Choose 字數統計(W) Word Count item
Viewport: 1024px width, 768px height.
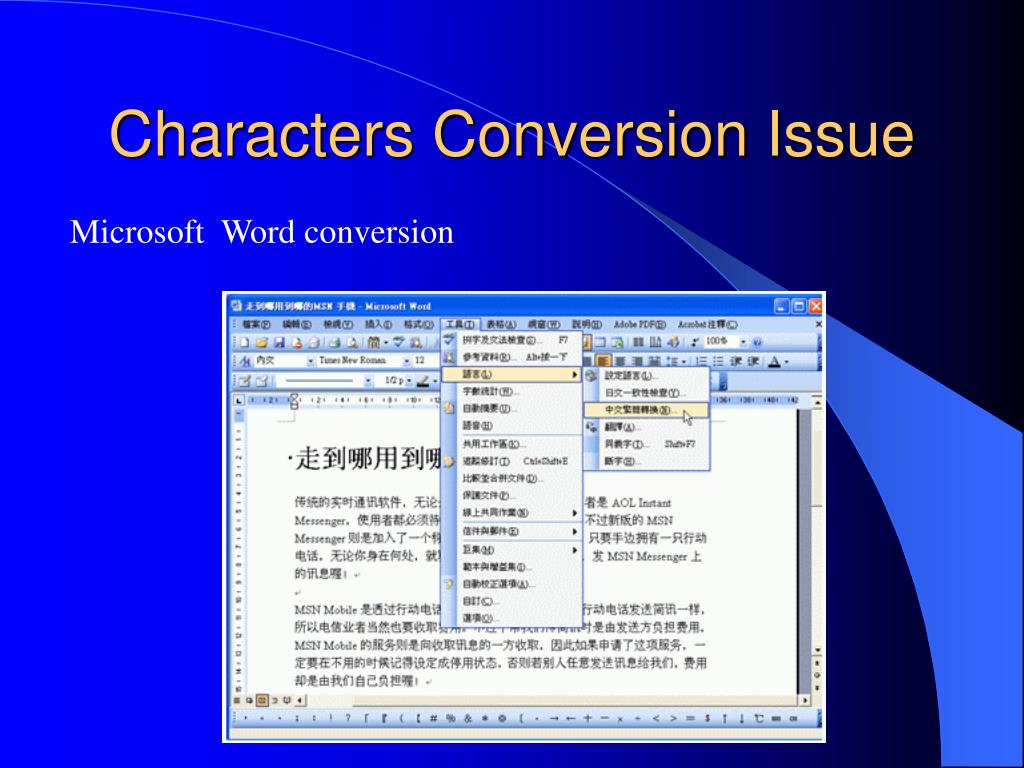512,392
